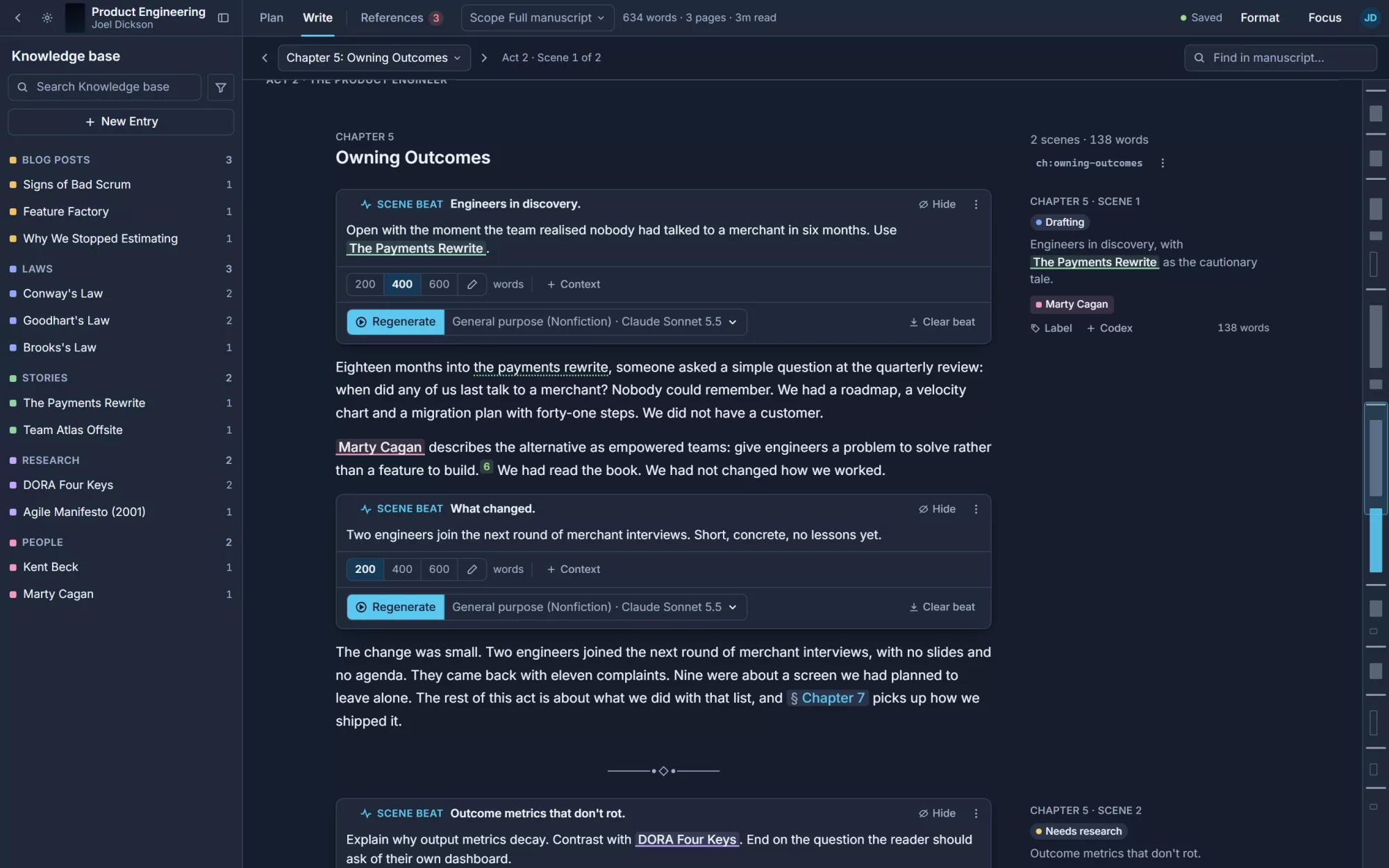Open the Format menu
The image size is (1389, 868).
pyautogui.click(x=1259, y=18)
